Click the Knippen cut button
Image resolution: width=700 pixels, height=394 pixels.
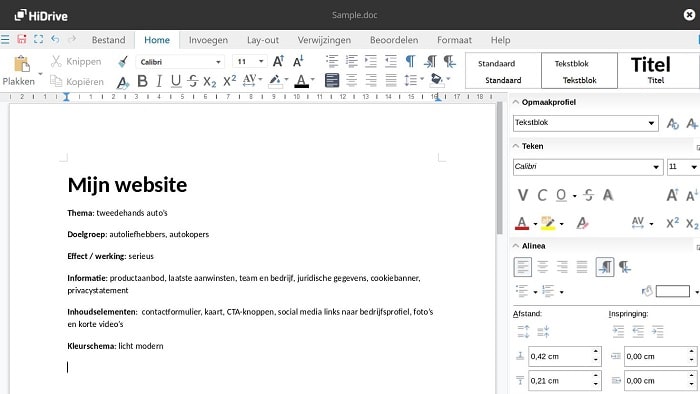(76, 61)
